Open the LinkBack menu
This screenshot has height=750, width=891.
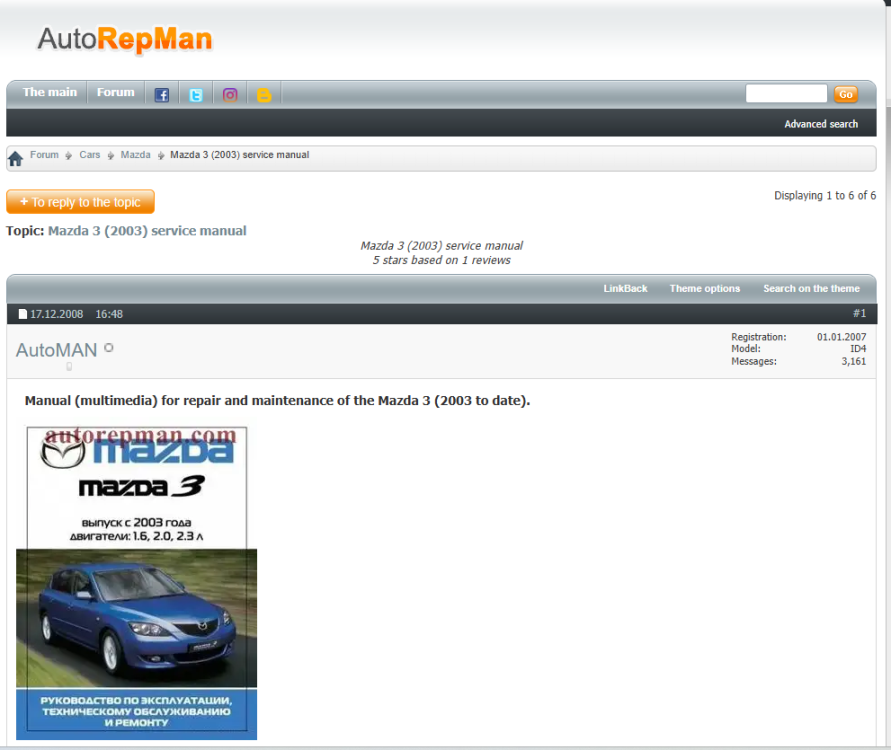[x=625, y=289]
